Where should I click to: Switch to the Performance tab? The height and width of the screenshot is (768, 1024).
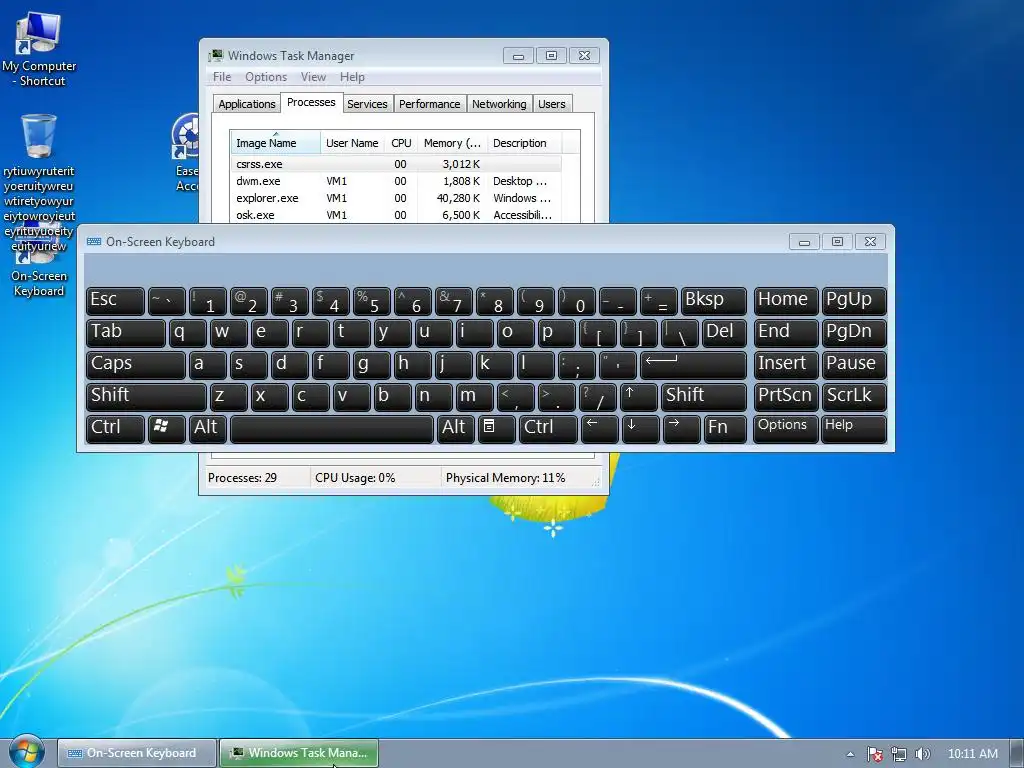[430, 104]
